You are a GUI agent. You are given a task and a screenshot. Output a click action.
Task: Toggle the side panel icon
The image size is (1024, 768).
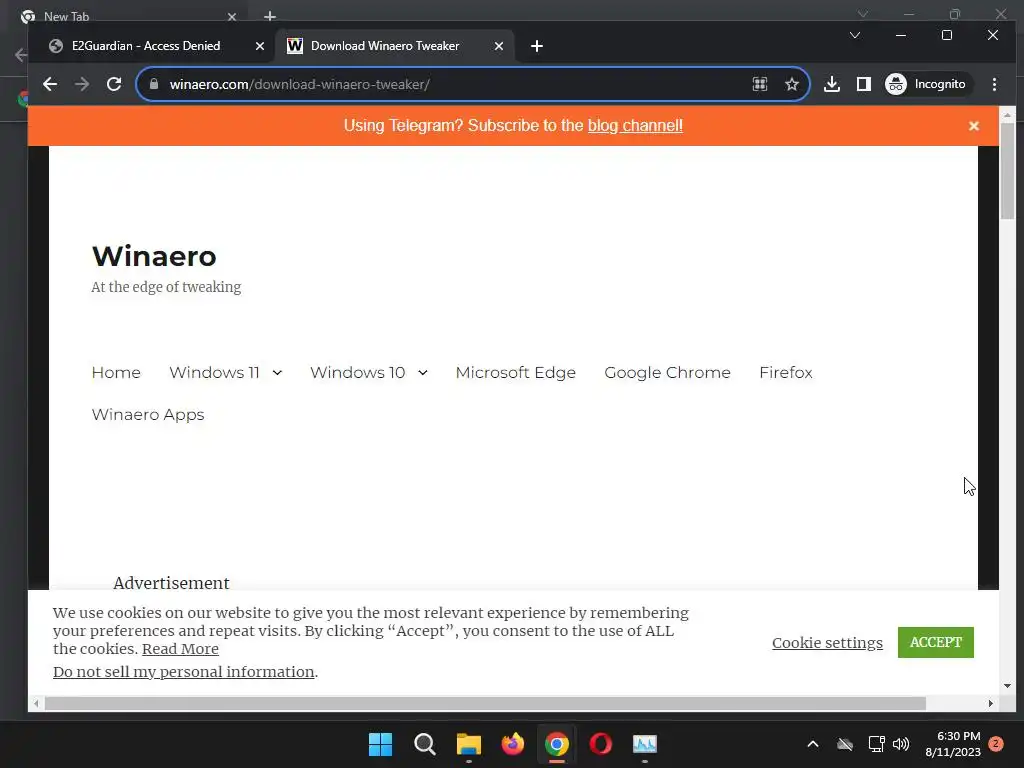[x=863, y=84]
